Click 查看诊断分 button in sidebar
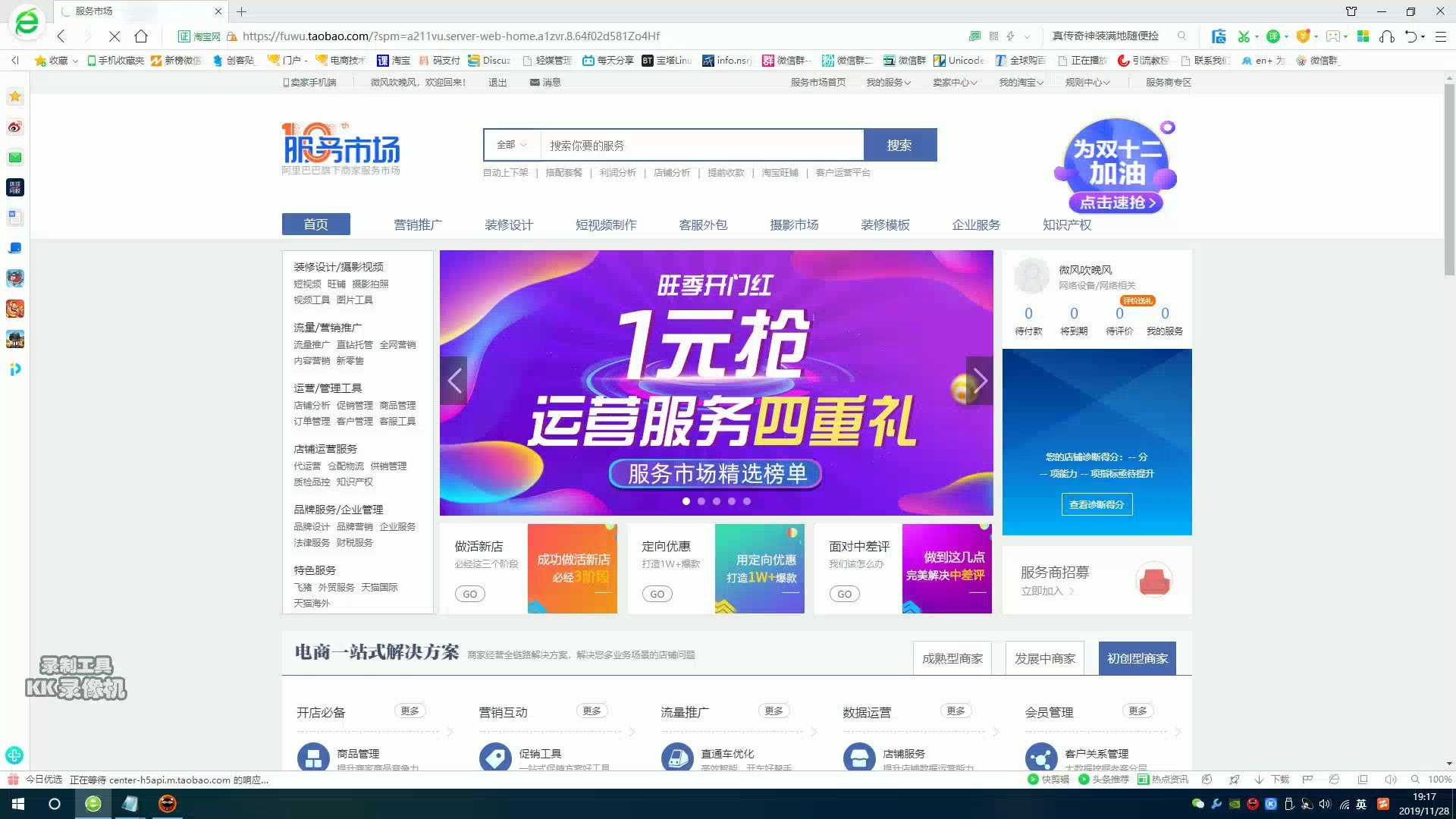This screenshot has width=1456, height=819. coord(1096,504)
